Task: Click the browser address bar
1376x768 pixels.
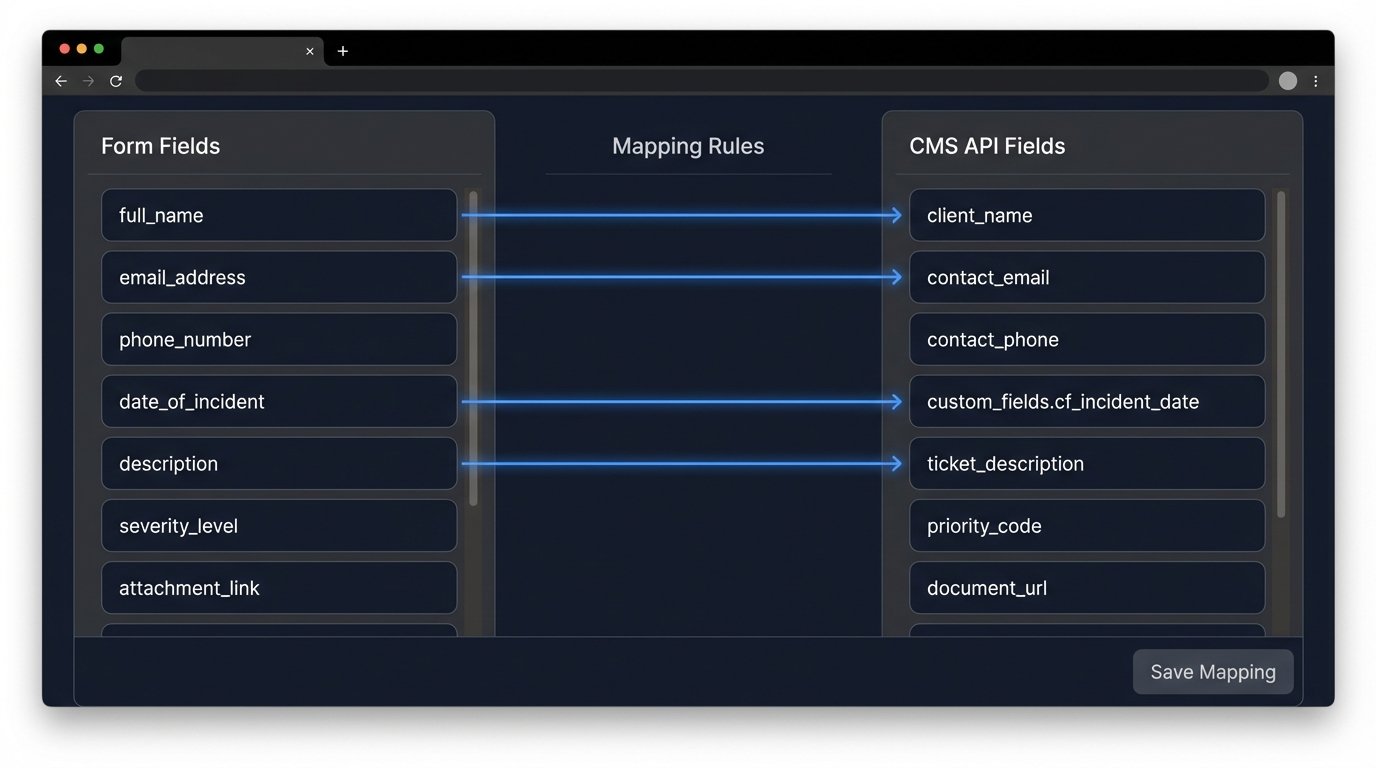Action: (x=700, y=81)
